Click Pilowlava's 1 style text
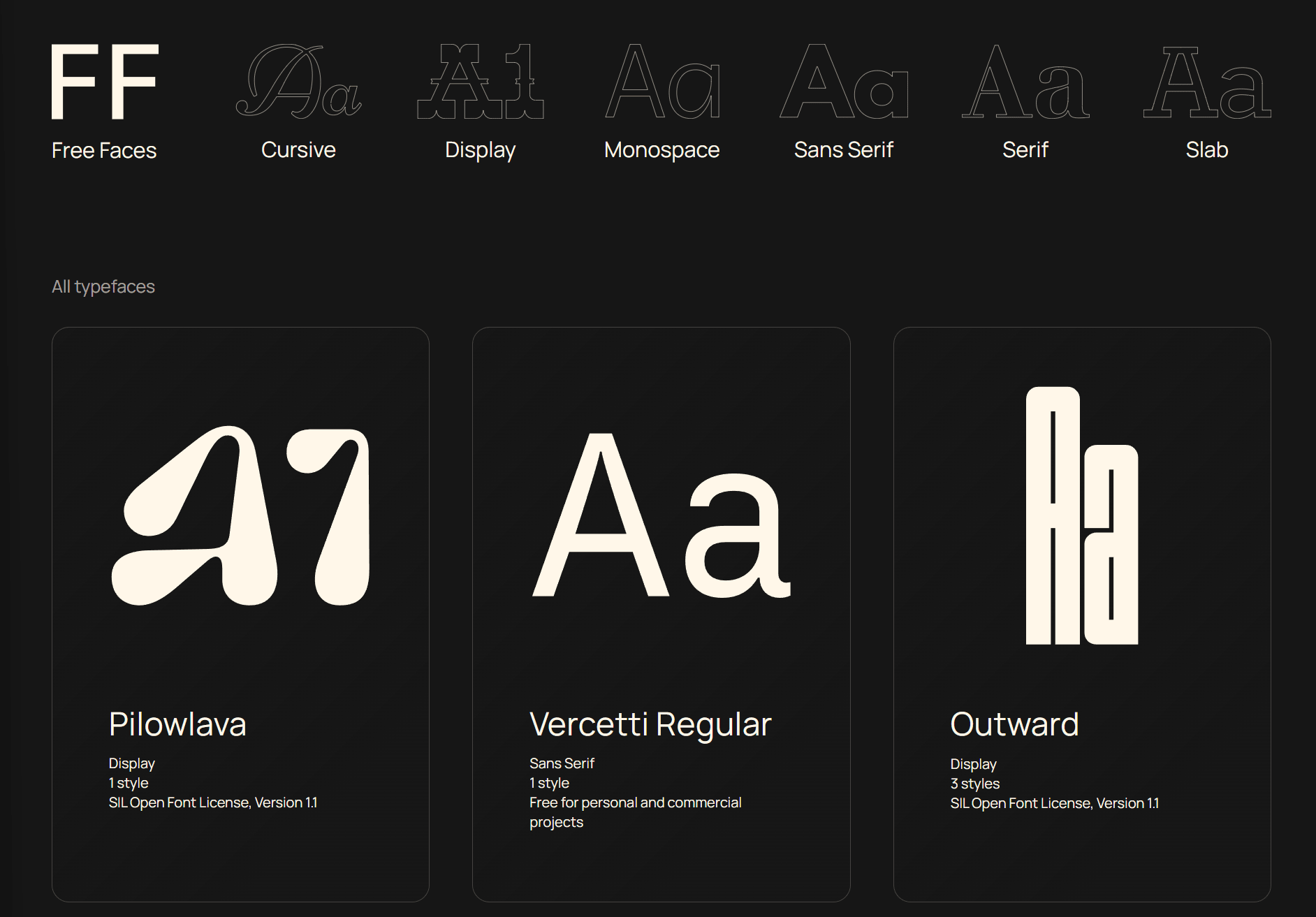 tap(129, 783)
